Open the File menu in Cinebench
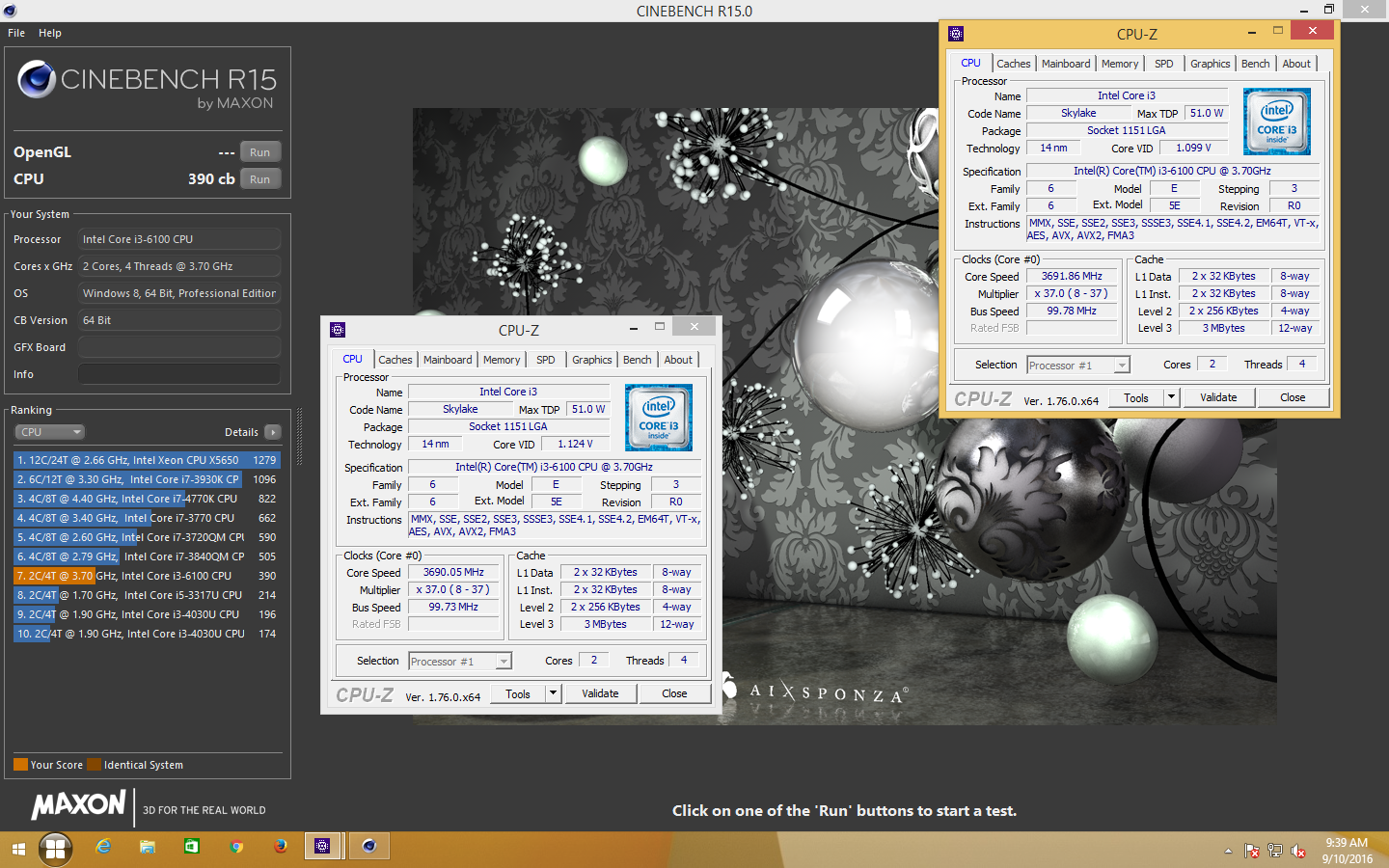The image size is (1389, 868). pos(16,33)
